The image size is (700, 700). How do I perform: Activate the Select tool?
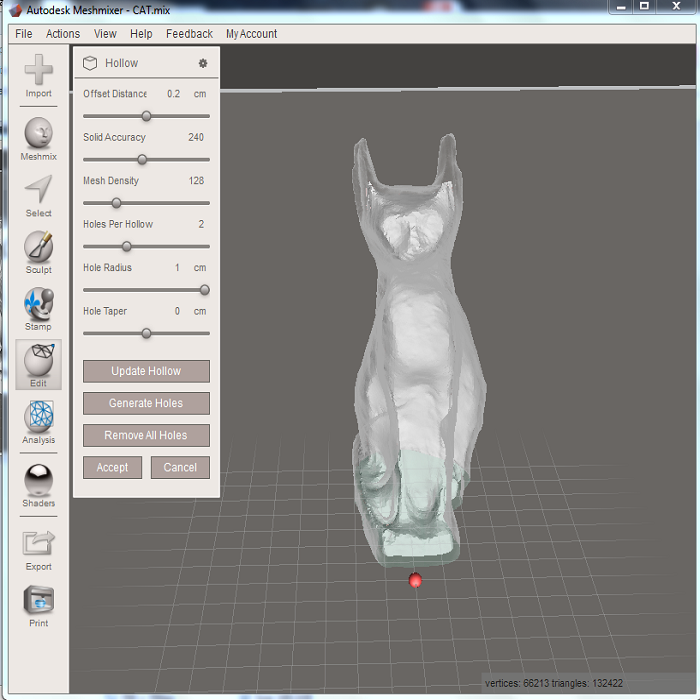tap(38, 196)
